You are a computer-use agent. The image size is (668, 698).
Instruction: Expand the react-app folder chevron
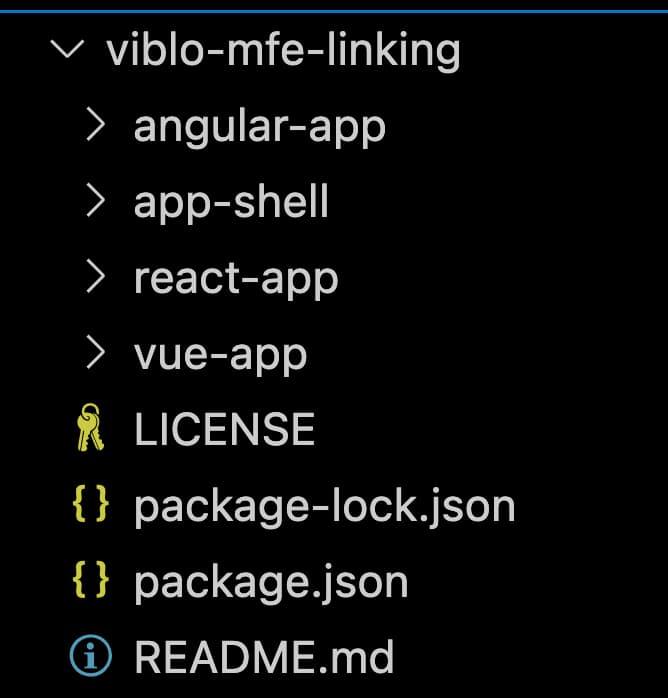pos(95,277)
